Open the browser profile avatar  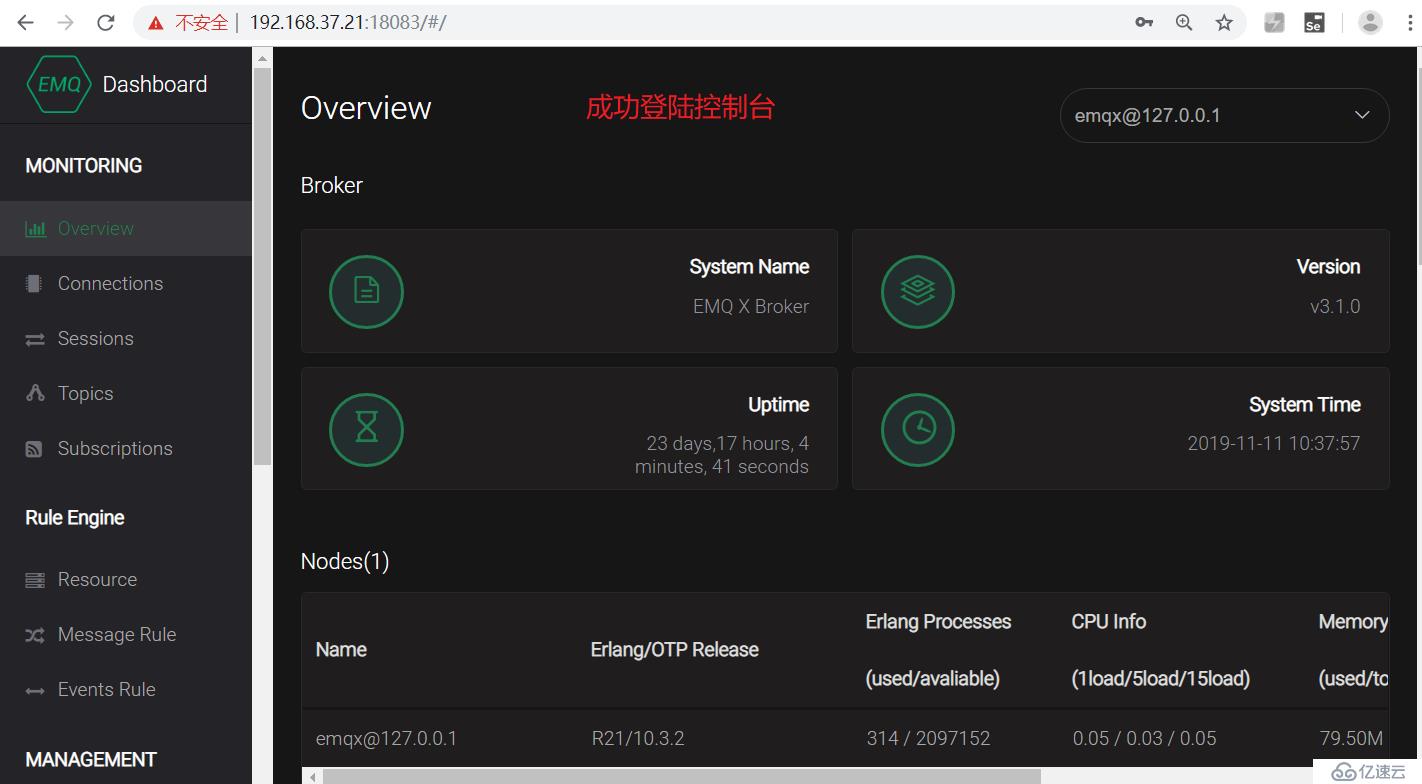tap(1370, 22)
